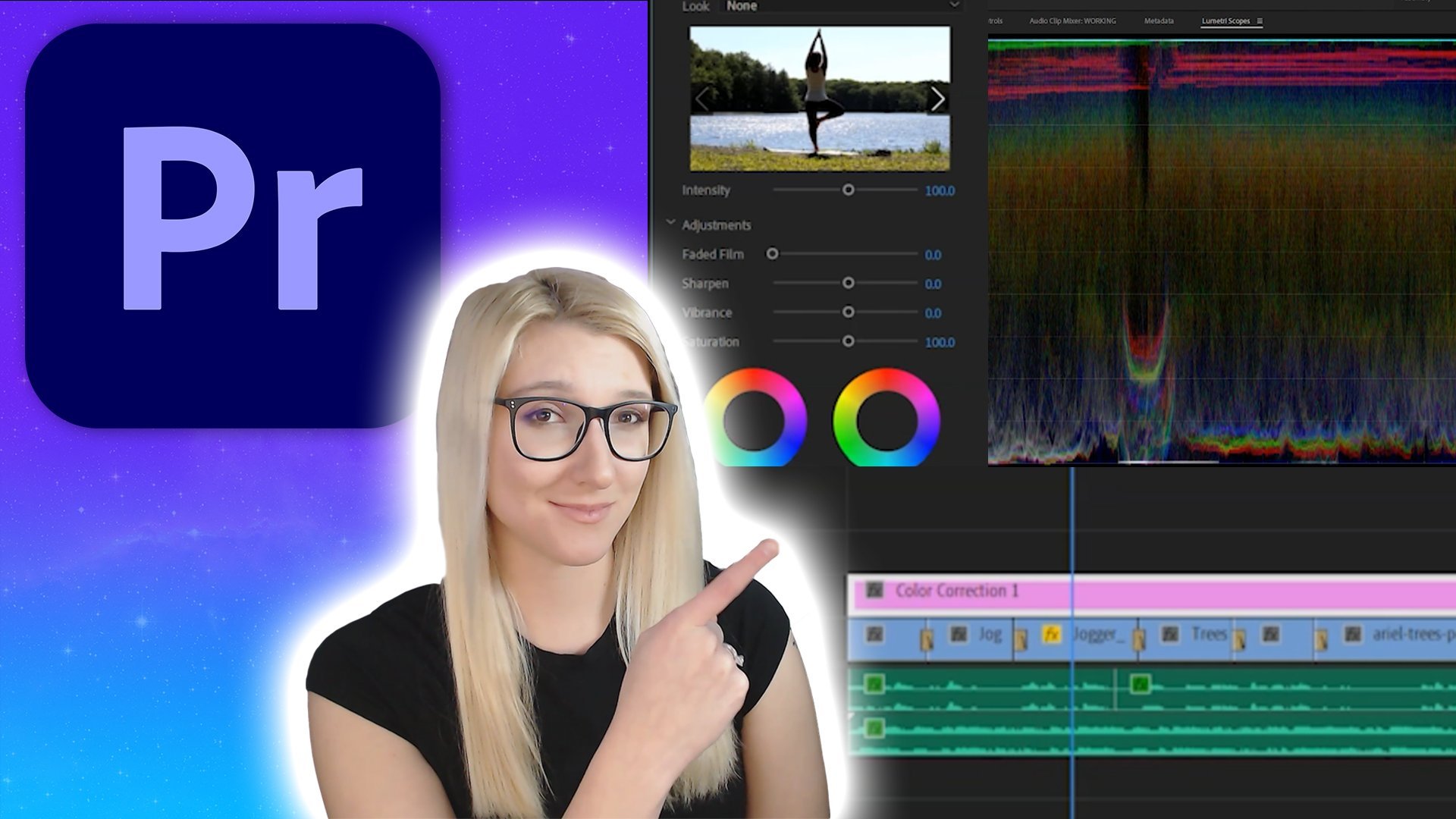Collapse the Adjustments section
The image size is (1456, 819).
coord(670,224)
